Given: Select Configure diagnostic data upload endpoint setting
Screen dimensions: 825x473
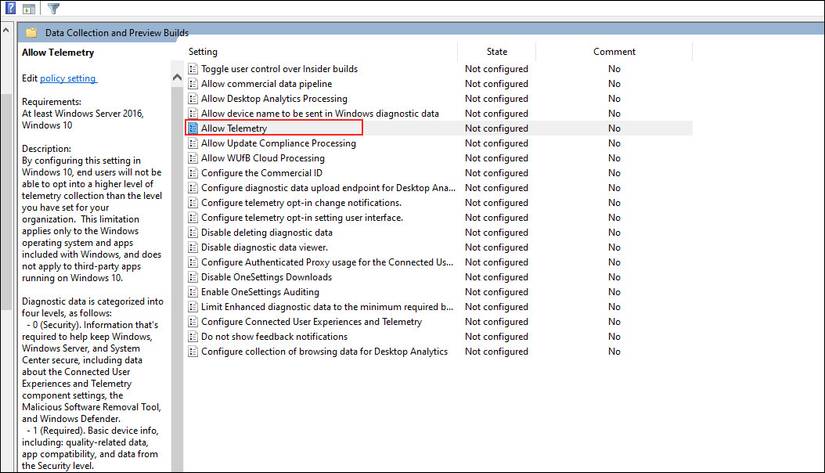Looking at the screenshot, I should [x=328, y=188].
